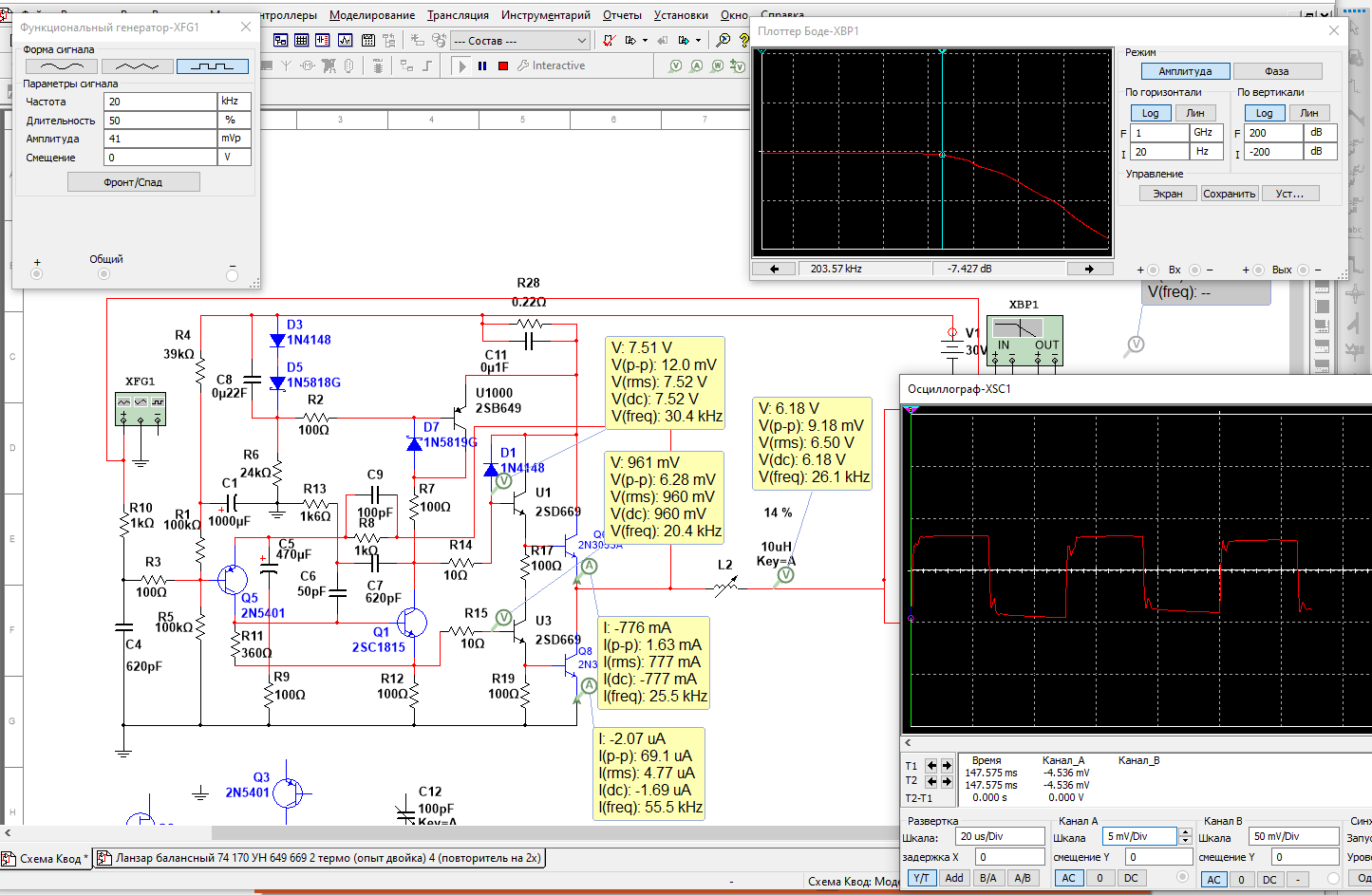1372x895 pixels.
Task: Place a voltage probe from toolbar
Action: click(675, 65)
